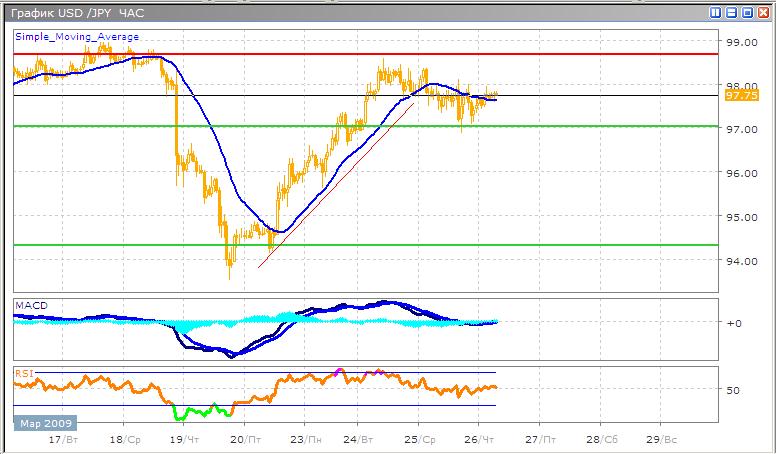Select the RSI indicator label
The height and width of the screenshot is (454, 776).
tap(23, 373)
